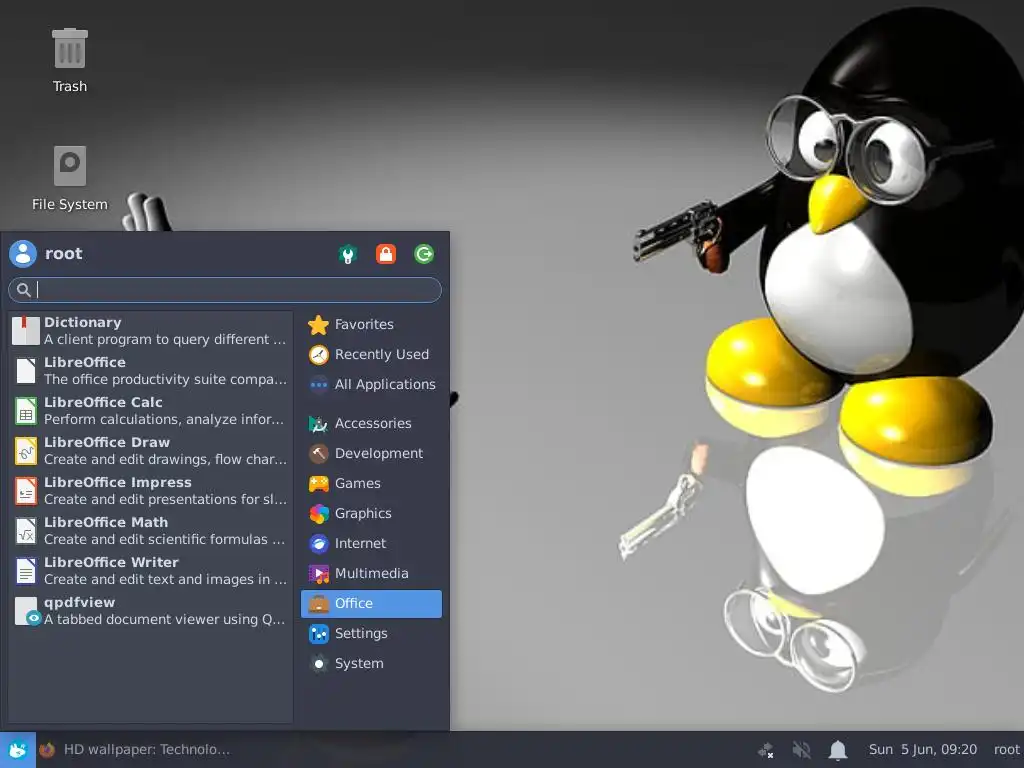The width and height of the screenshot is (1024, 768).
Task: Open the Games category
Action: [371, 484]
